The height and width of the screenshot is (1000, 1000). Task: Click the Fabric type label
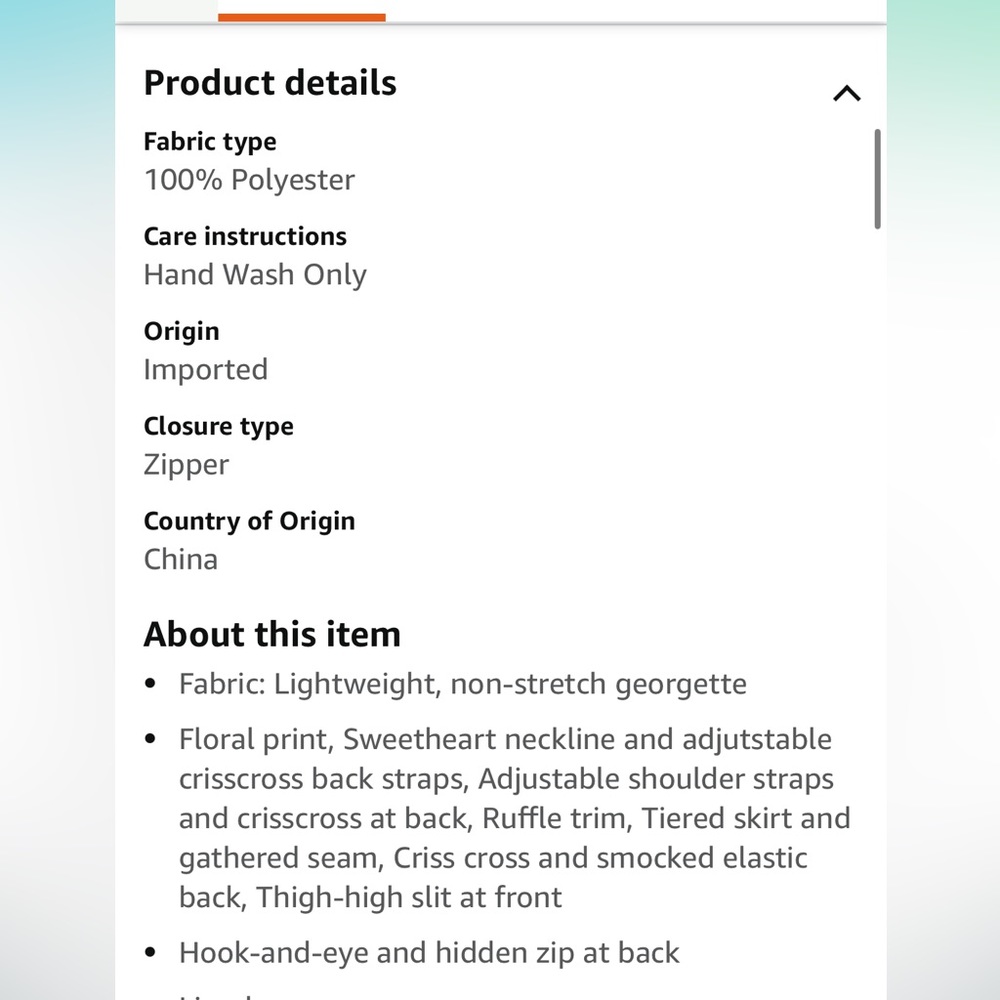coord(210,142)
